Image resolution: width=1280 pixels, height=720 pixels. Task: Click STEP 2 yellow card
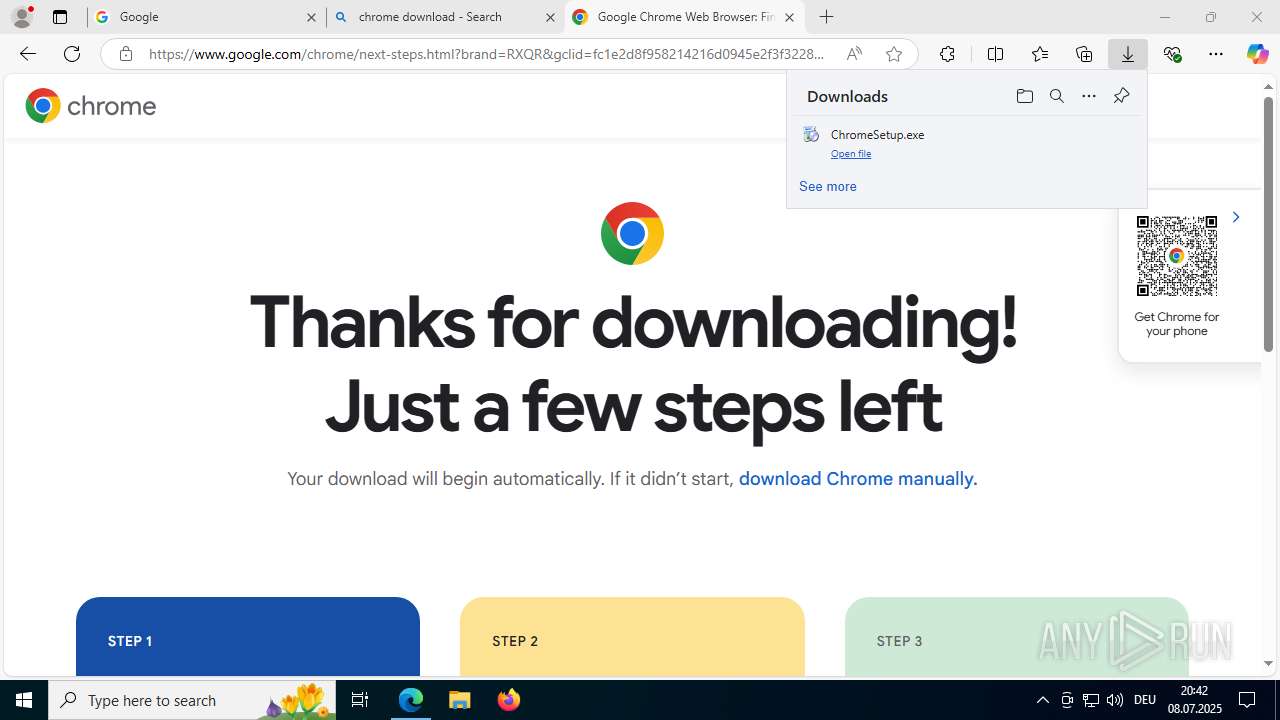pos(632,636)
